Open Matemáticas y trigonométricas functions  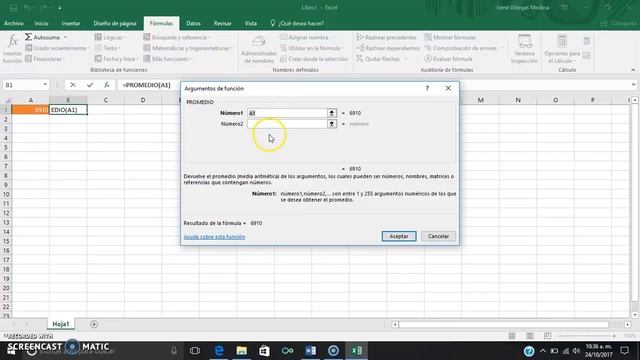point(188,48)
